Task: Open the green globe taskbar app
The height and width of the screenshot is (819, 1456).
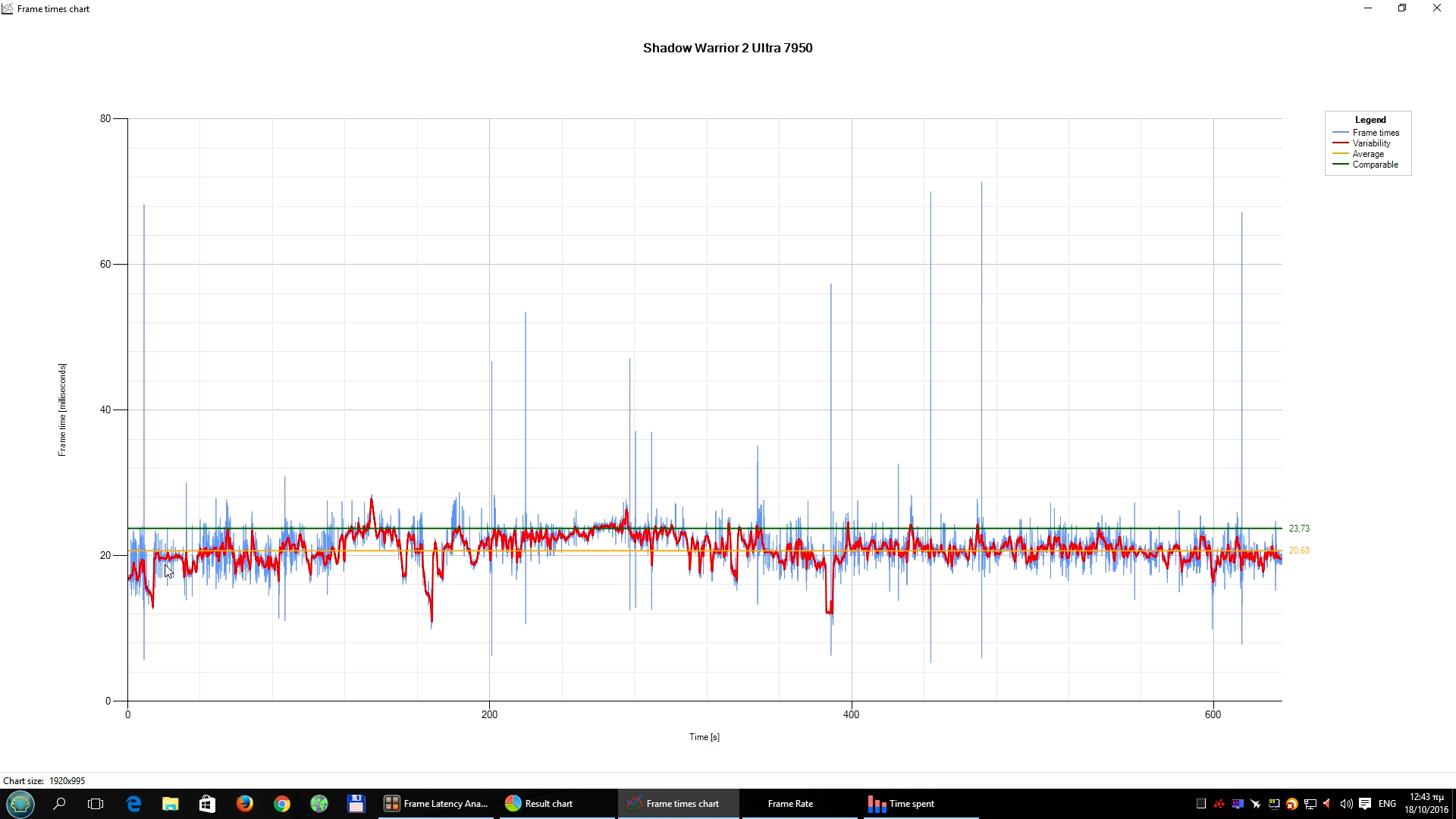Action: click(x=318, y=803)
